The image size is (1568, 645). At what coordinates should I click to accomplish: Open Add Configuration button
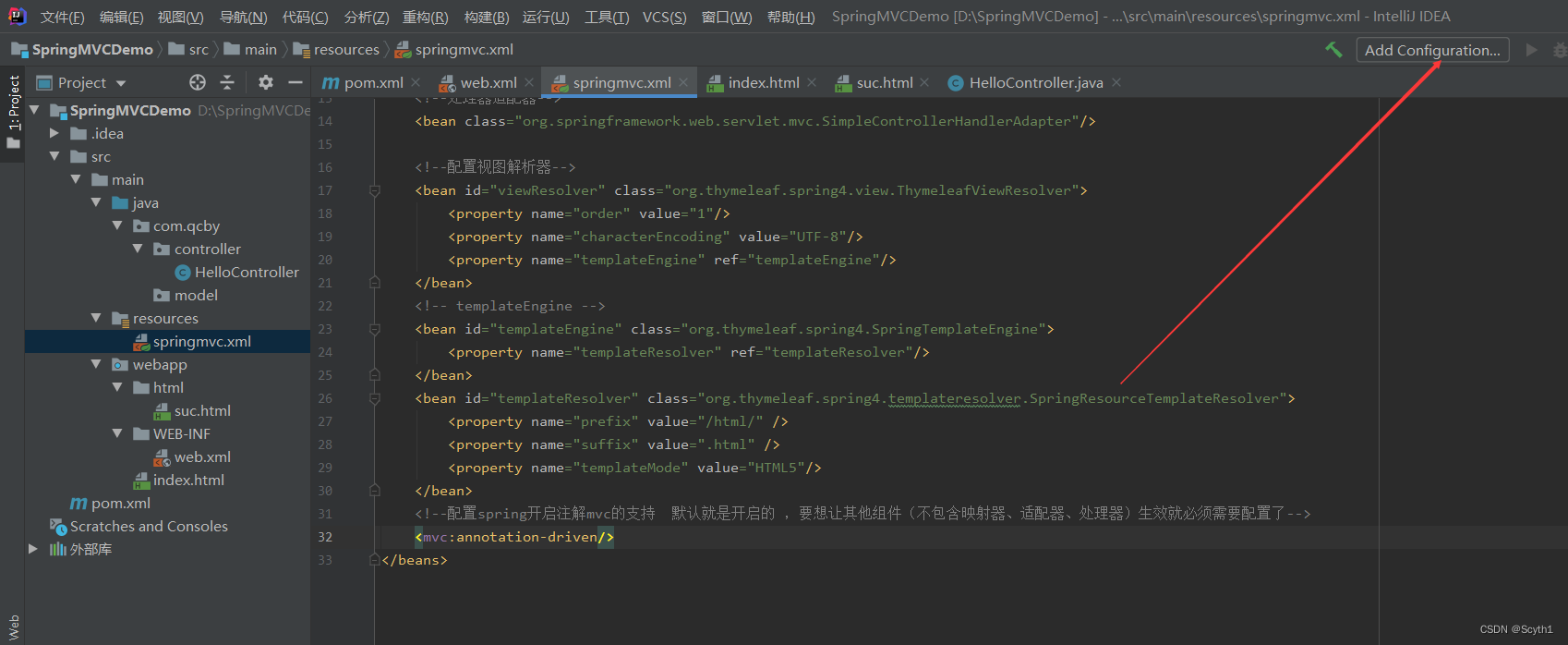coord(1432,50)
